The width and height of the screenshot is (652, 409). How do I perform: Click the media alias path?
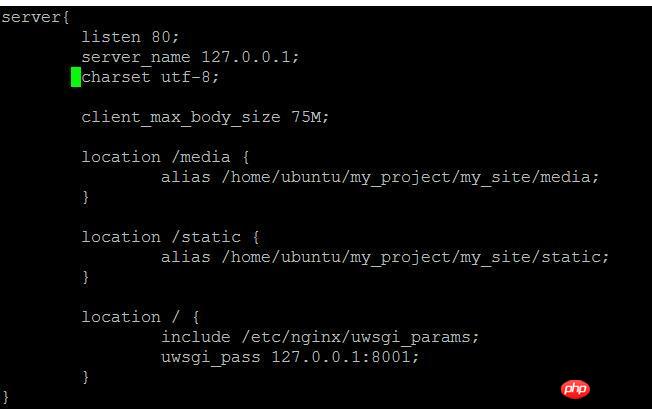click(410, 177)
